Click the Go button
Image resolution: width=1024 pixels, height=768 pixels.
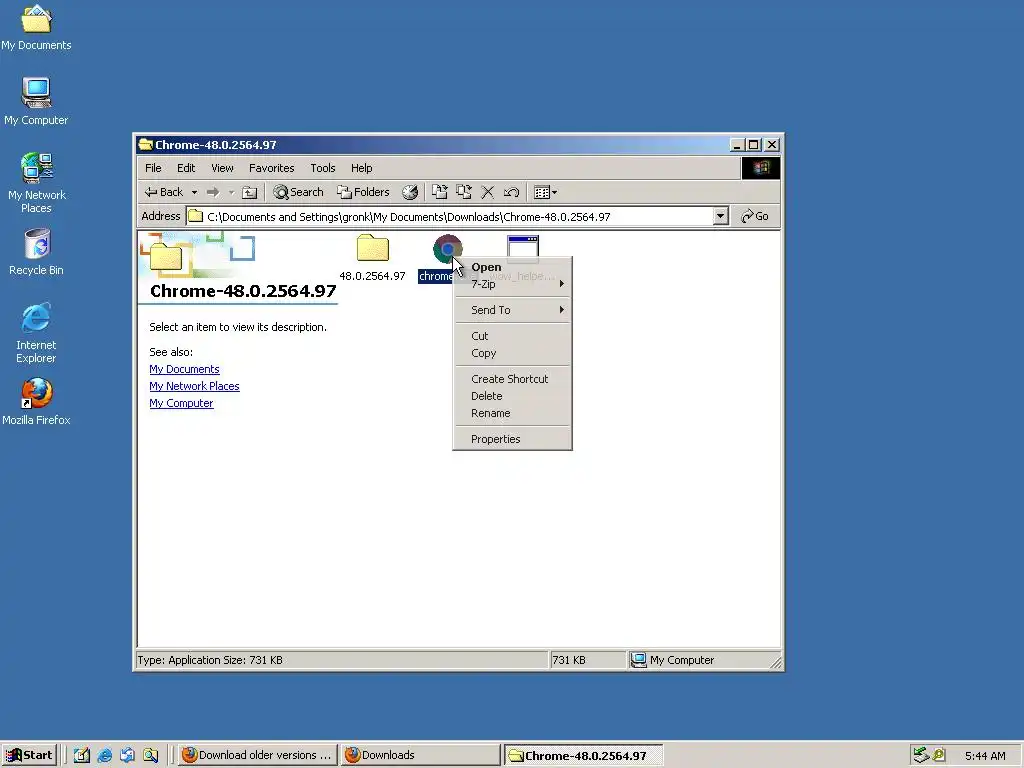click(755, 216)
